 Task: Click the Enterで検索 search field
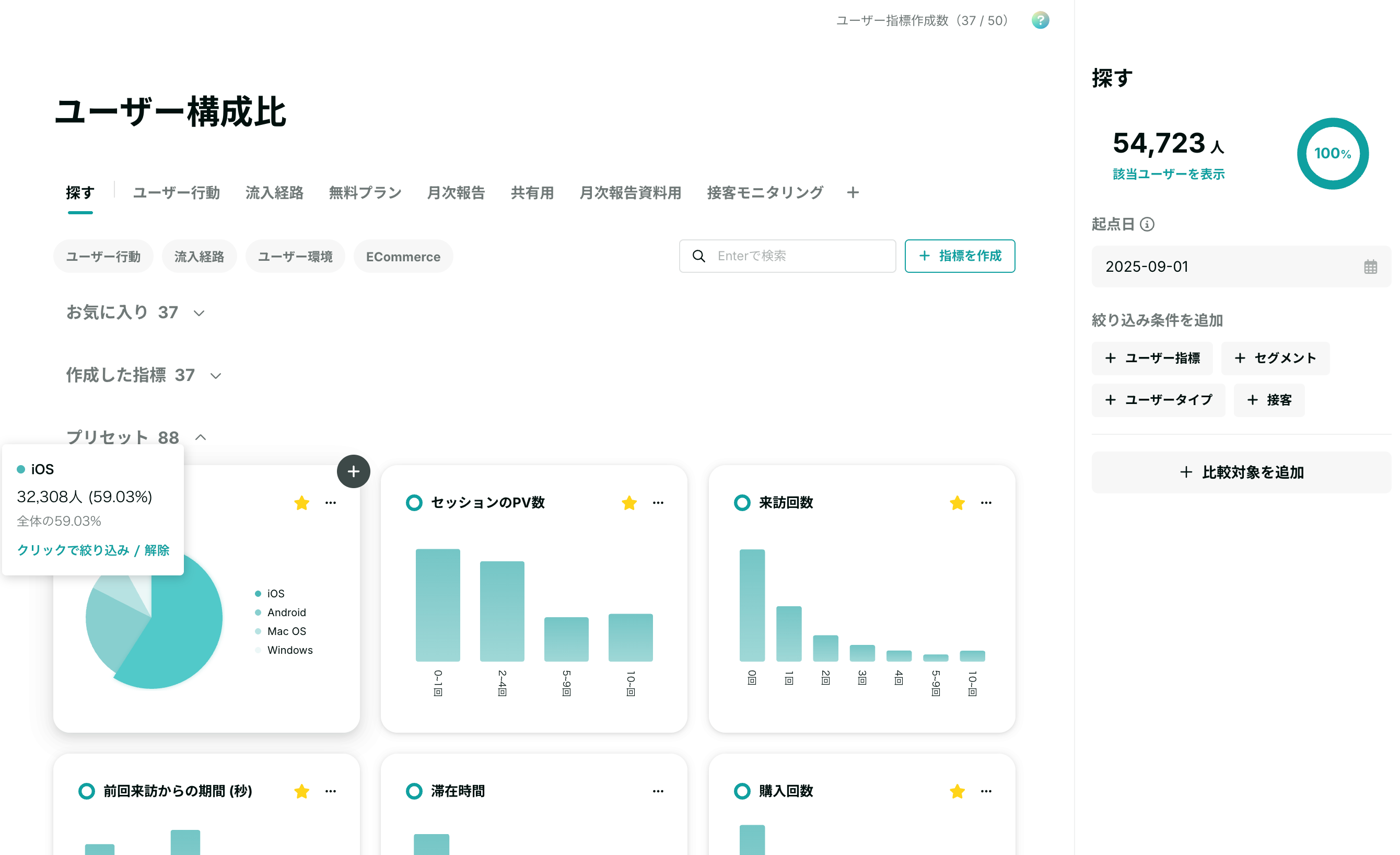pyautogui.click(x=787, y=257)
